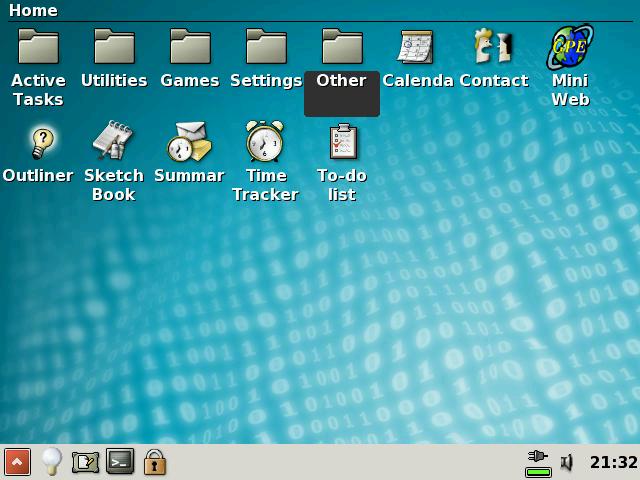Viewport: 640px width, 480px height.
Task: Open the terminal from the taskbar
Action: click(120, 461)
